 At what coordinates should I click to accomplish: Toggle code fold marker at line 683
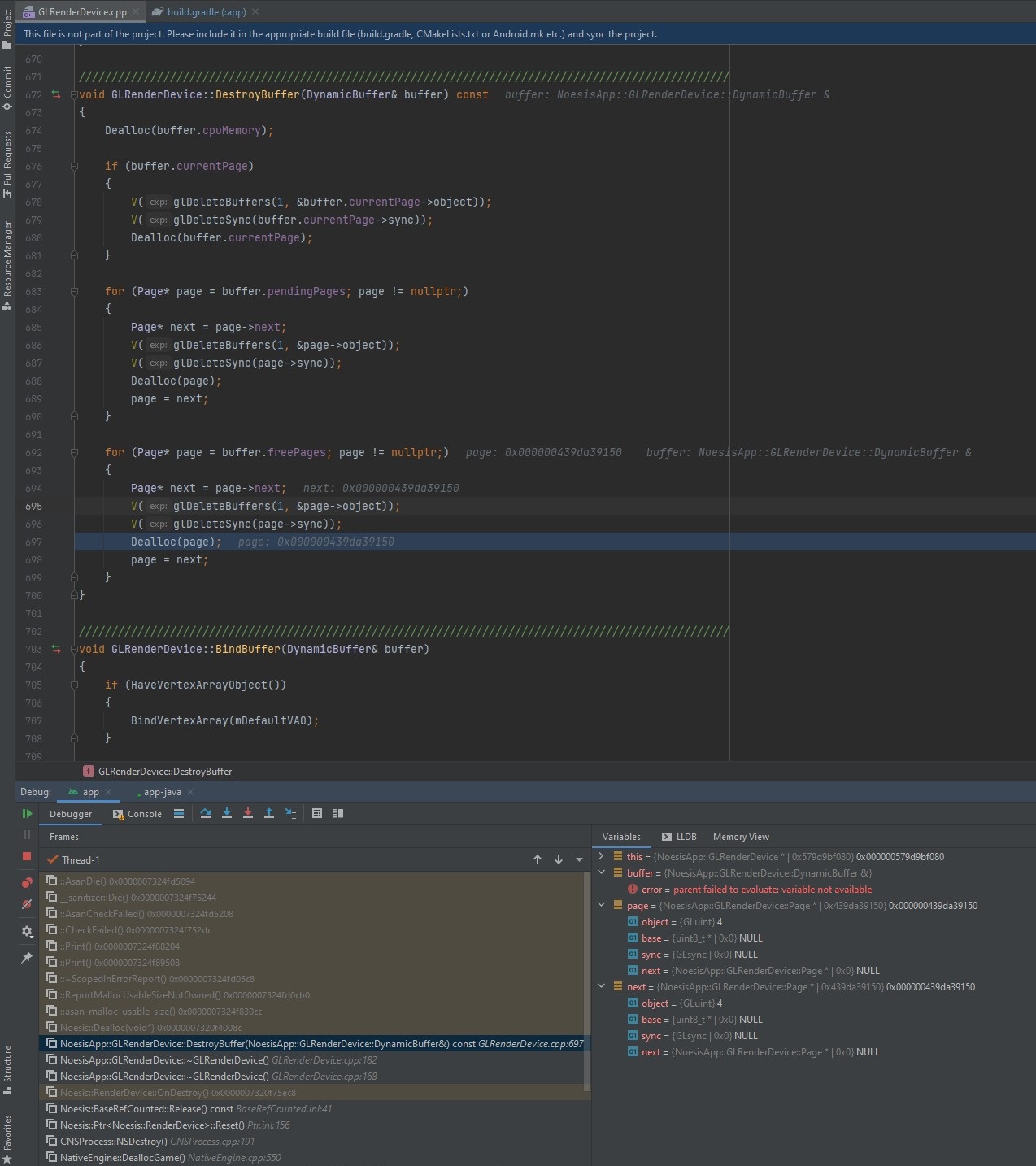click(74, 291)
